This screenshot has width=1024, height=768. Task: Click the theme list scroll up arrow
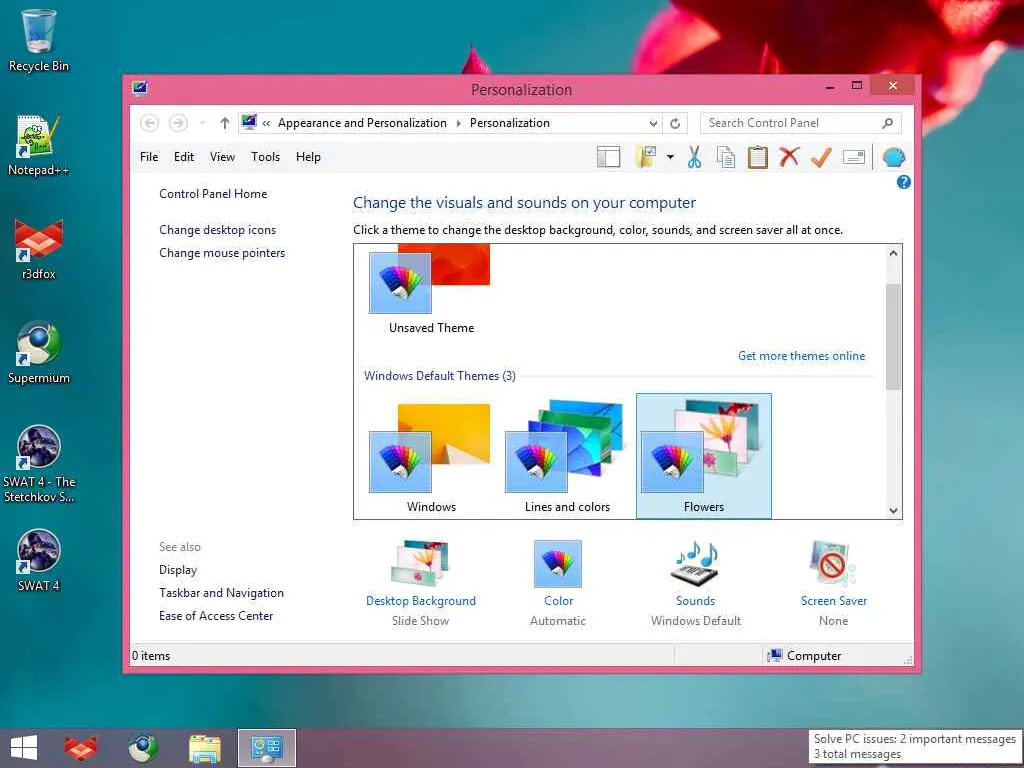click(x=893, y=253)
